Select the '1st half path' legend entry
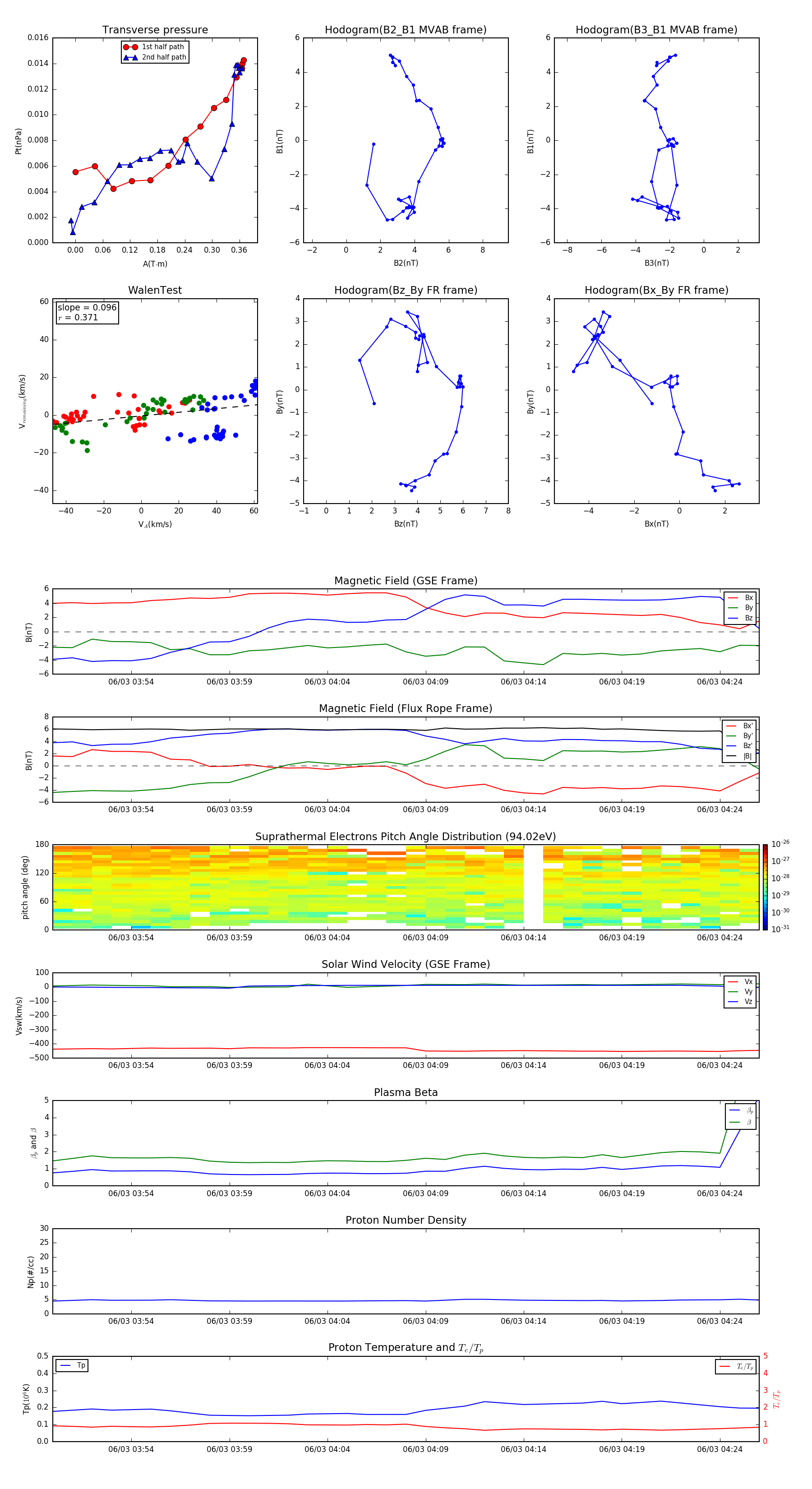 154,47
